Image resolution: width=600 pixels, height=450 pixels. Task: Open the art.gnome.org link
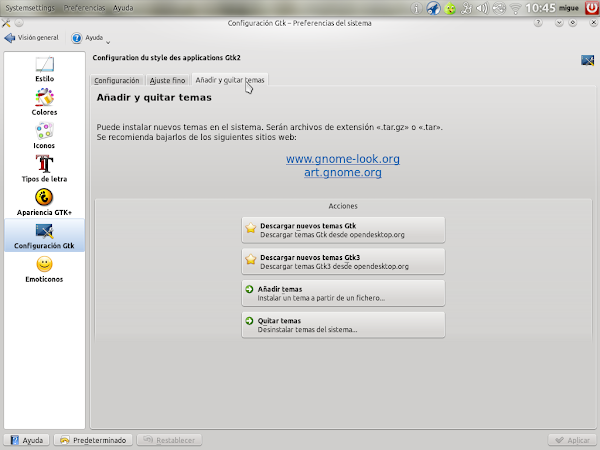(343, 173)
